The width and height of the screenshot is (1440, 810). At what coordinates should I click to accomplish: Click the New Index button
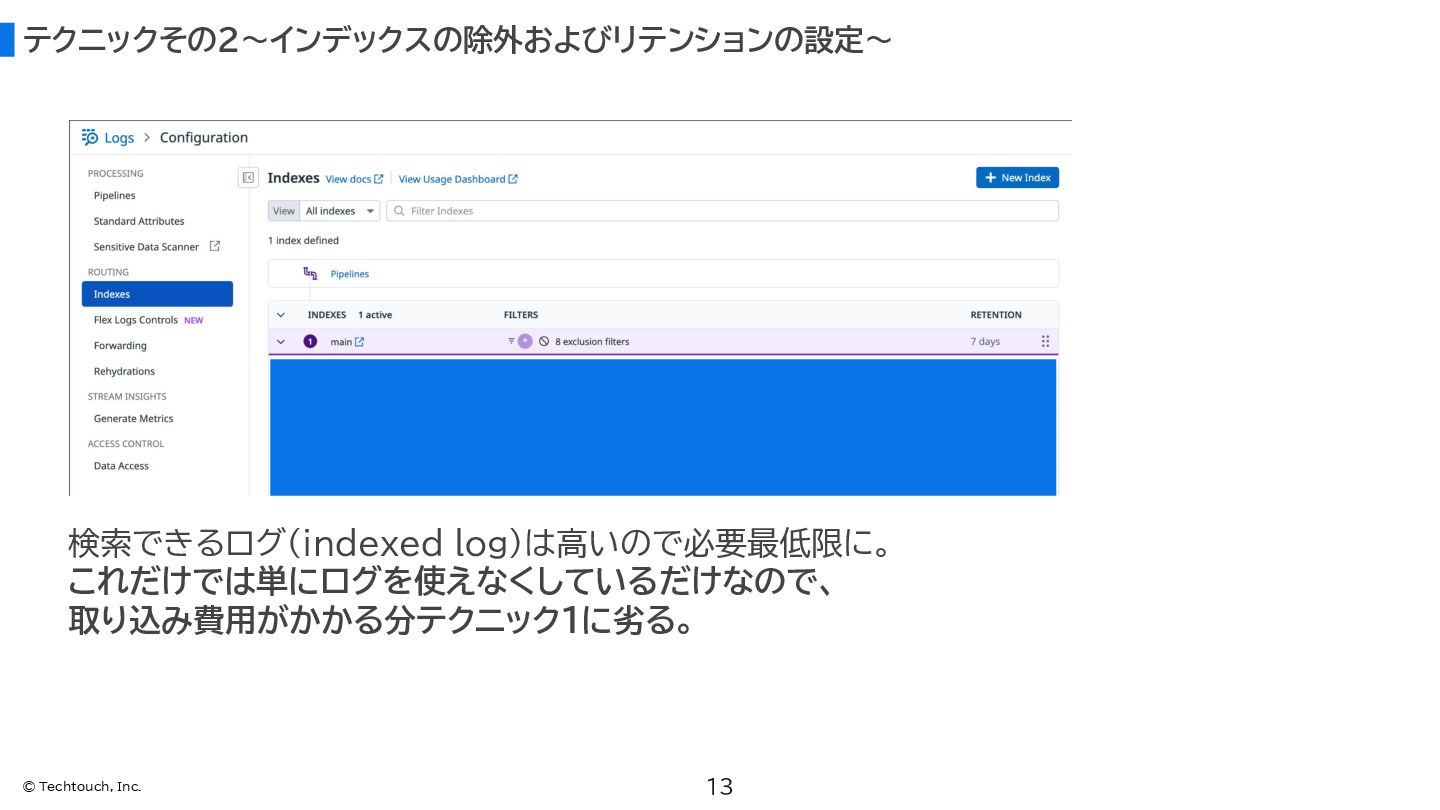click(1017, 177)
